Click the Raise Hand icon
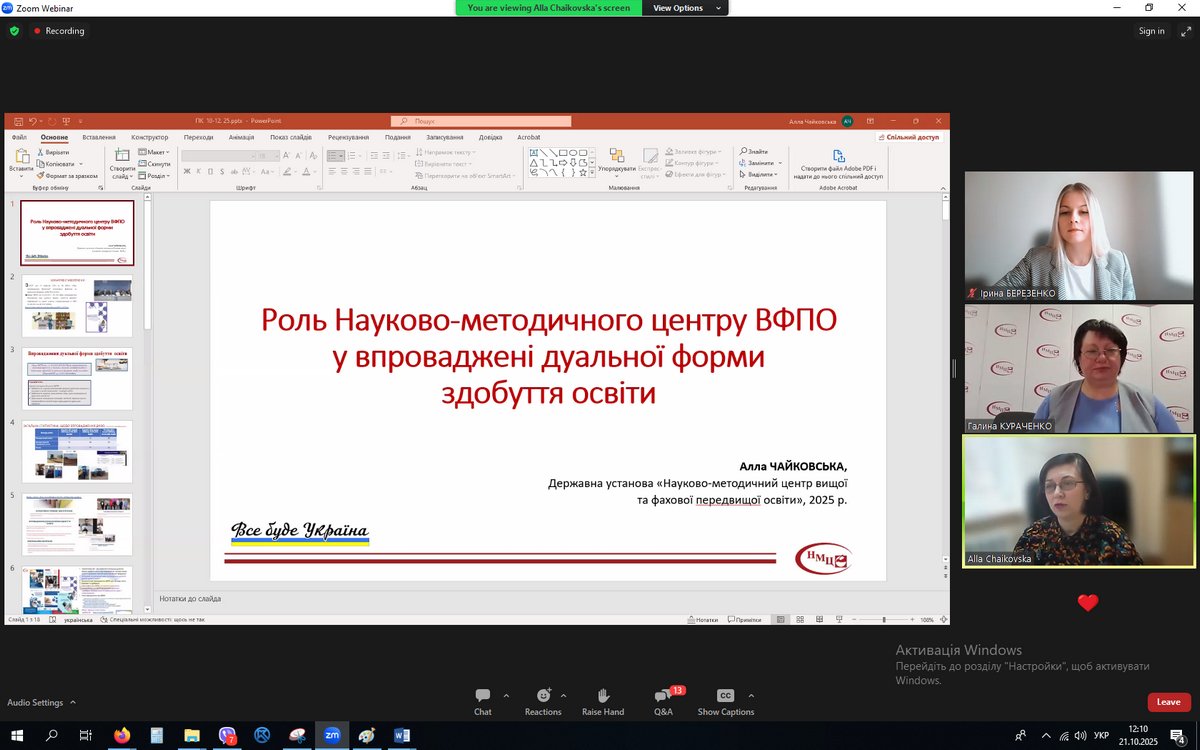This screenshot has height=750, width=1200. 603,701
